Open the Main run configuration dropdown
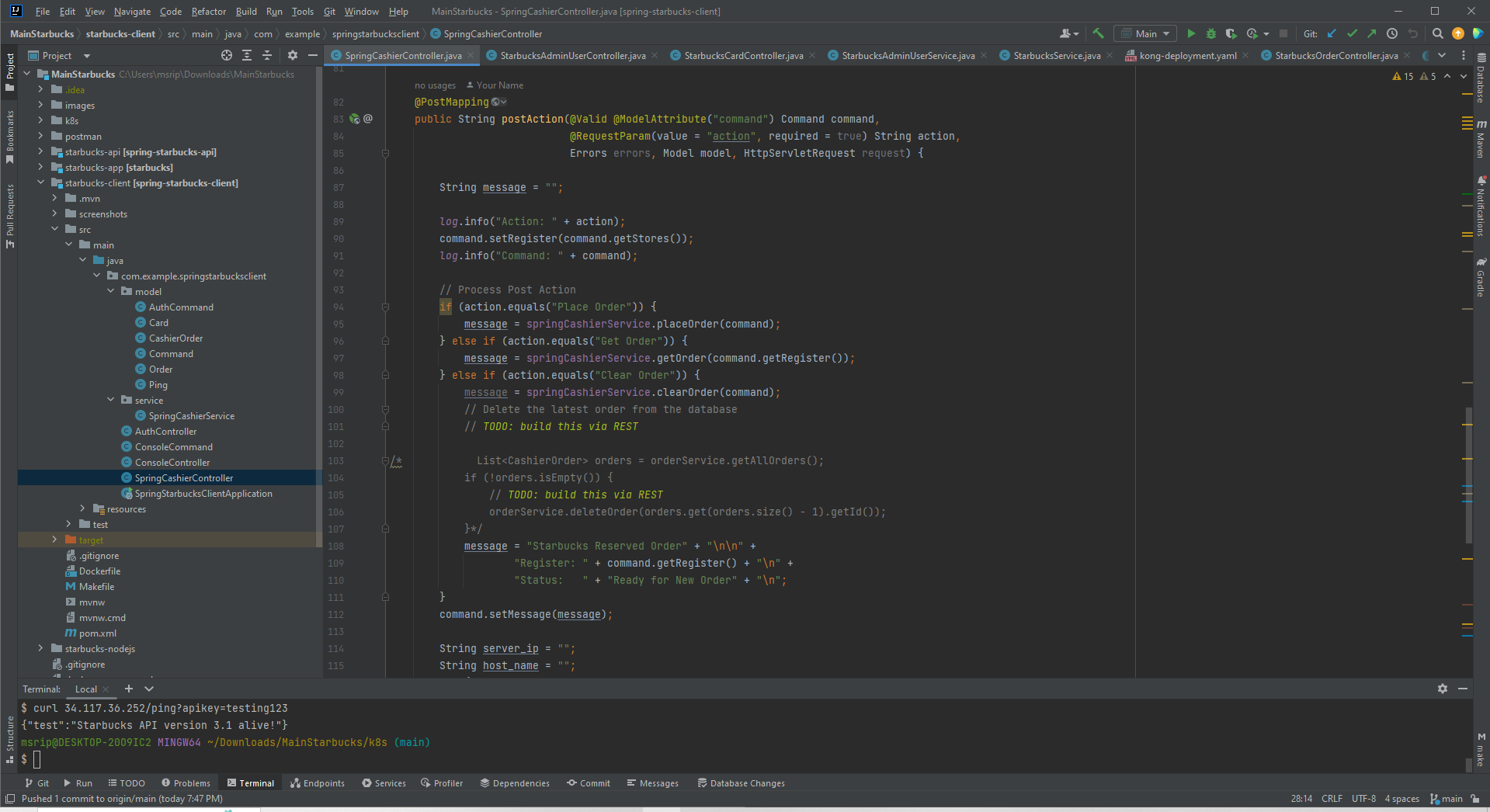Viewport: 1490px width, 812px height. tap(1145, 33)
